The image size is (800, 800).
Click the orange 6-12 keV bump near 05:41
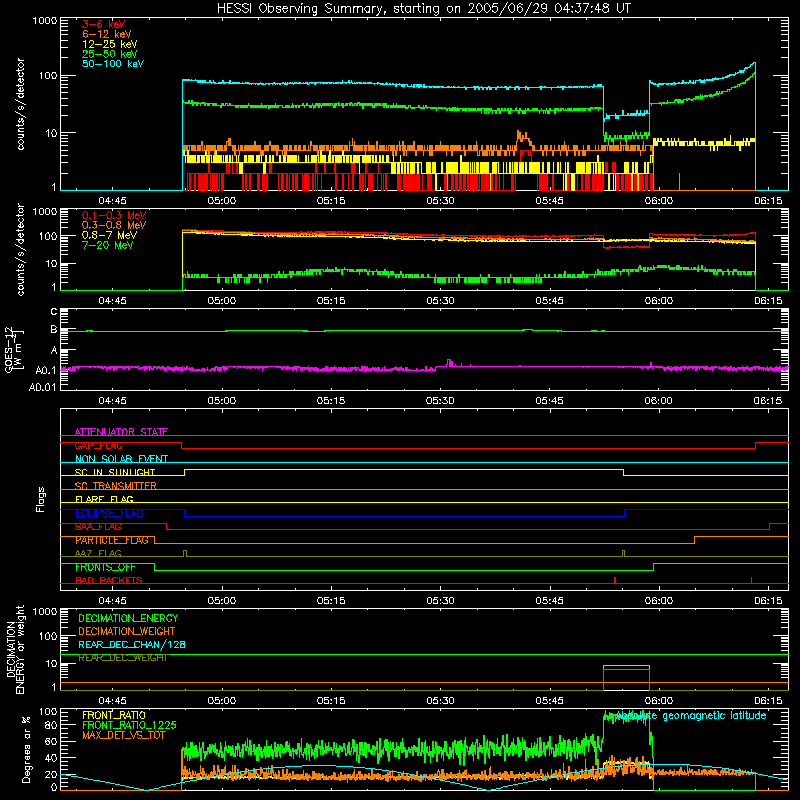pos(523,139)
